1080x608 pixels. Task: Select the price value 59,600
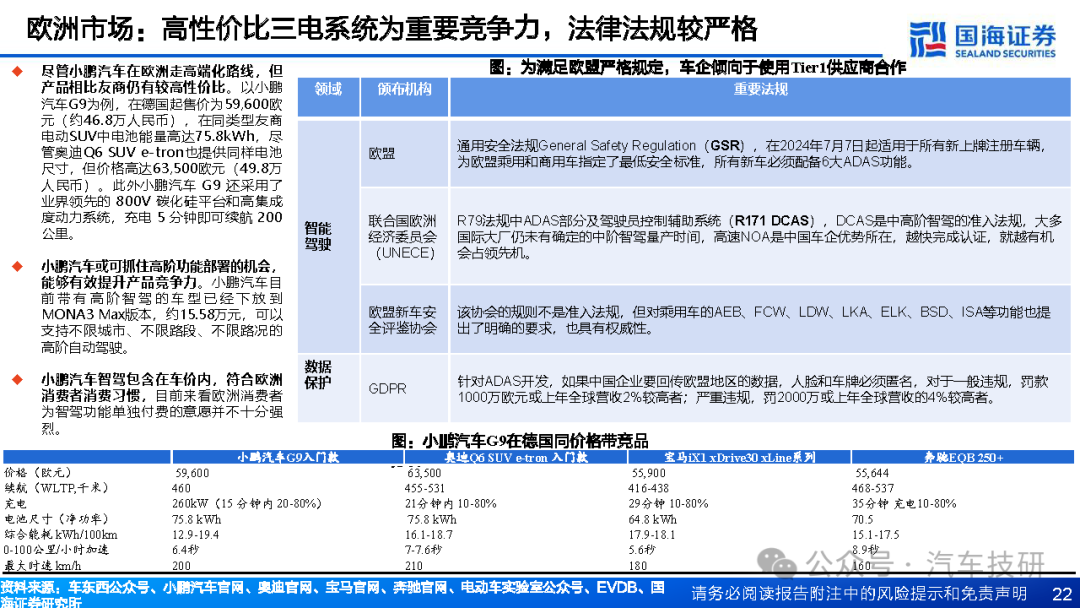pos(192,473)
